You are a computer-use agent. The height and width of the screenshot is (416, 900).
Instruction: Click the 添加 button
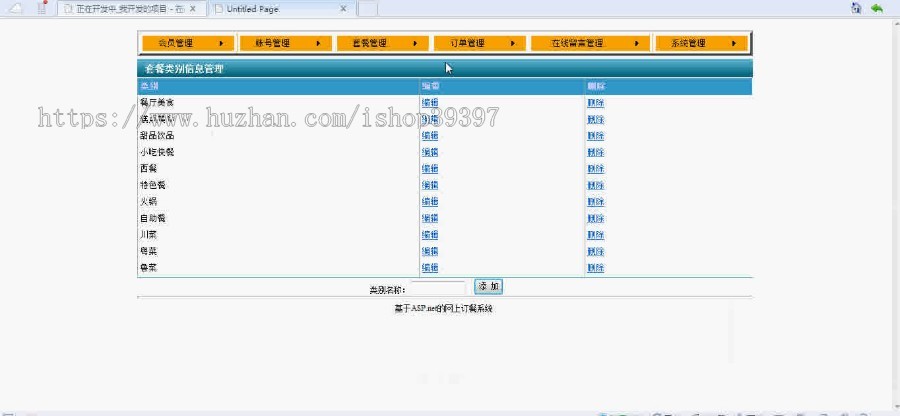[488, 286]
